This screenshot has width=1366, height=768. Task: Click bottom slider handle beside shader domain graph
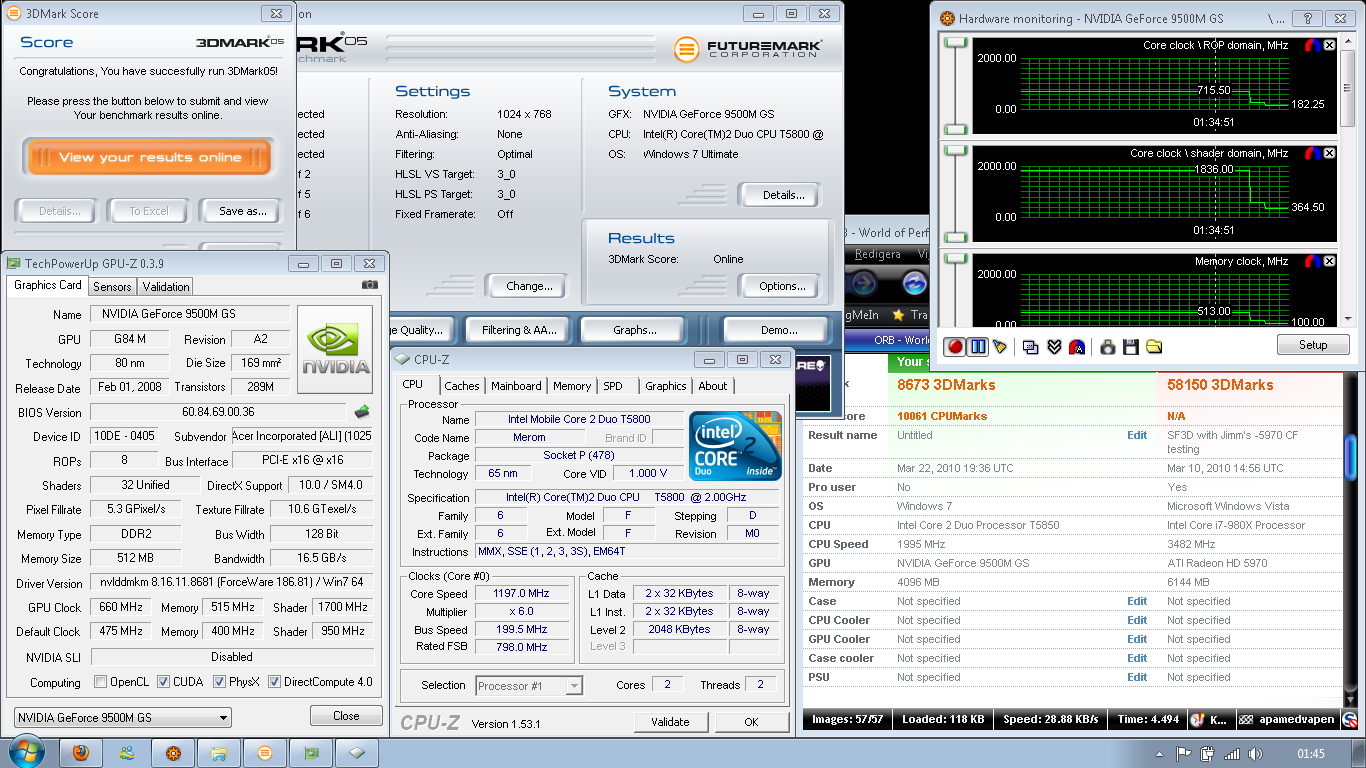click(x=956, y=236)
